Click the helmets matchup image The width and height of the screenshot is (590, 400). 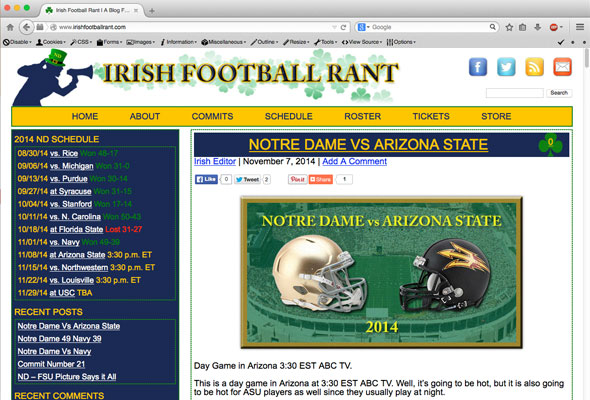pos(381,272)
